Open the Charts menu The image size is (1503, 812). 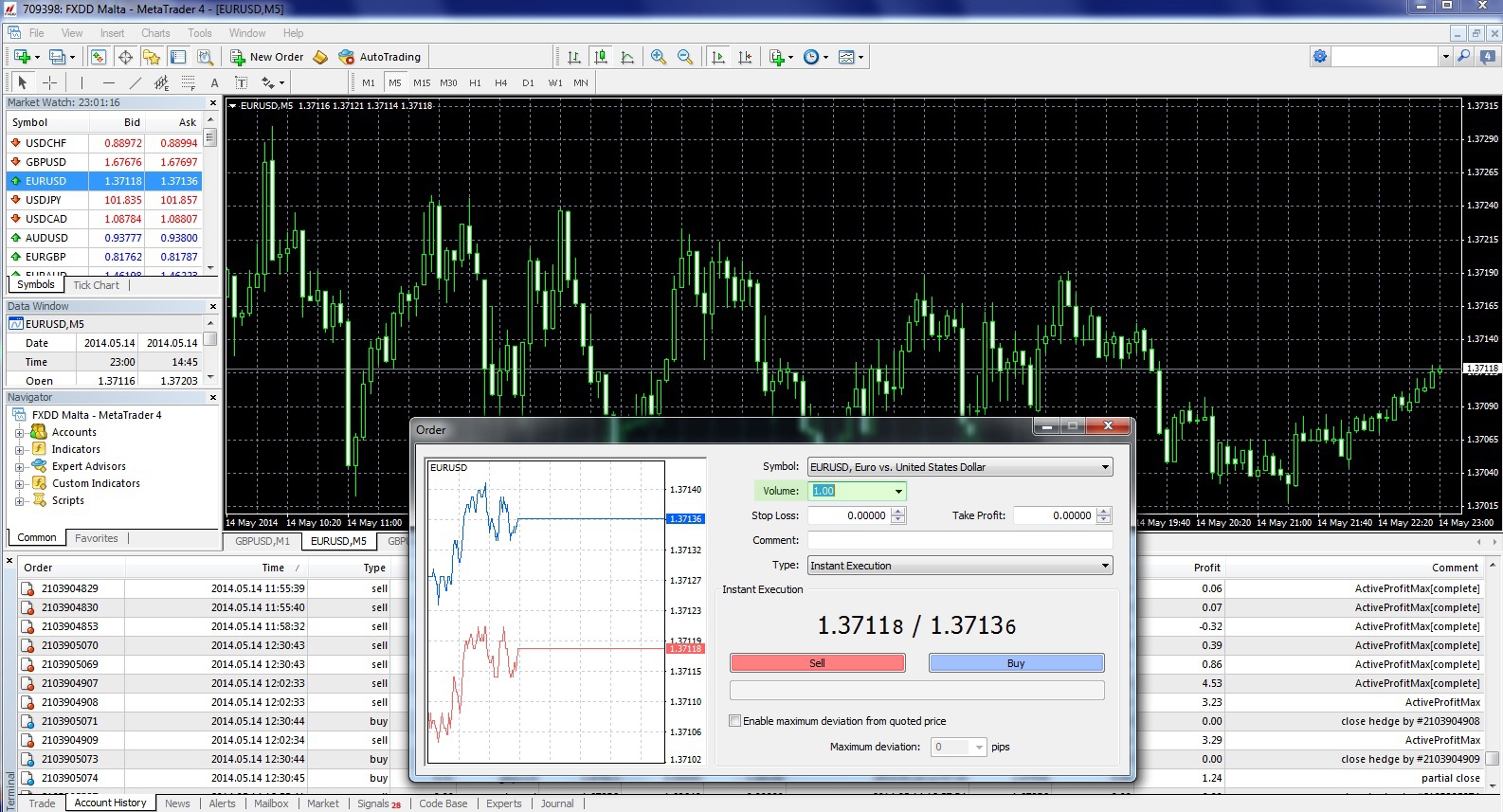(x=155, y=33)
